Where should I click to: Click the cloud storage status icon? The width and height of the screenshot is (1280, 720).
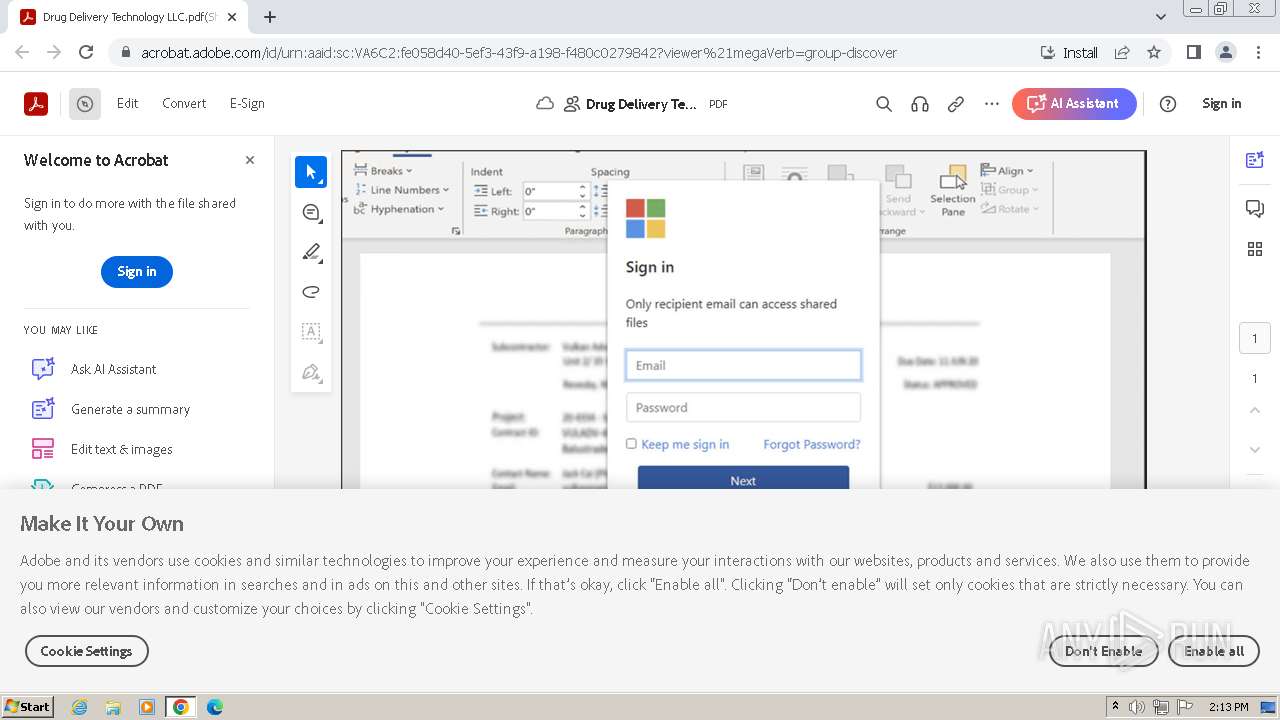tap(545, 104)
